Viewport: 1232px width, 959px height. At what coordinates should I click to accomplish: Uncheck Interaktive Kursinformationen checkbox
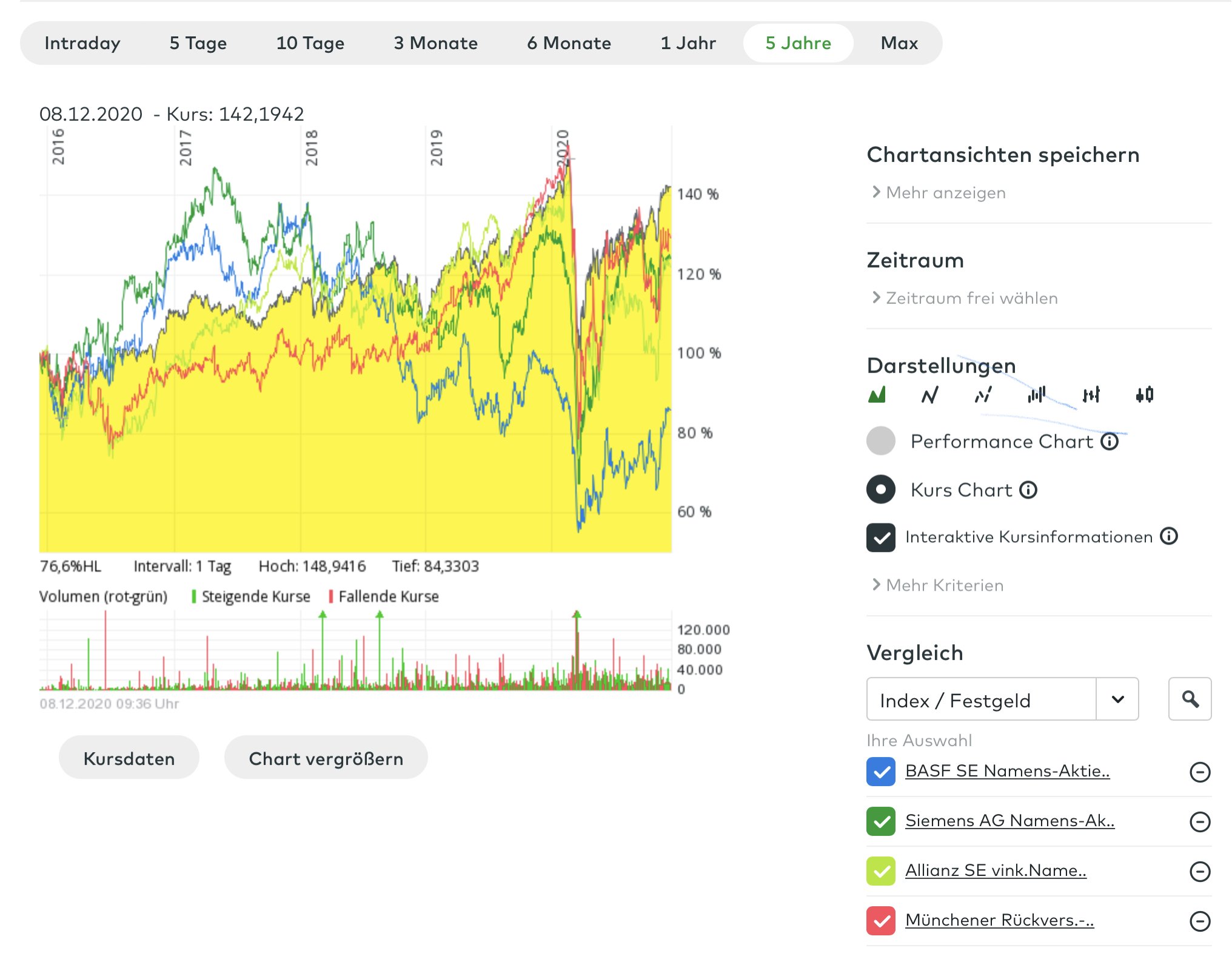(881, 537)
